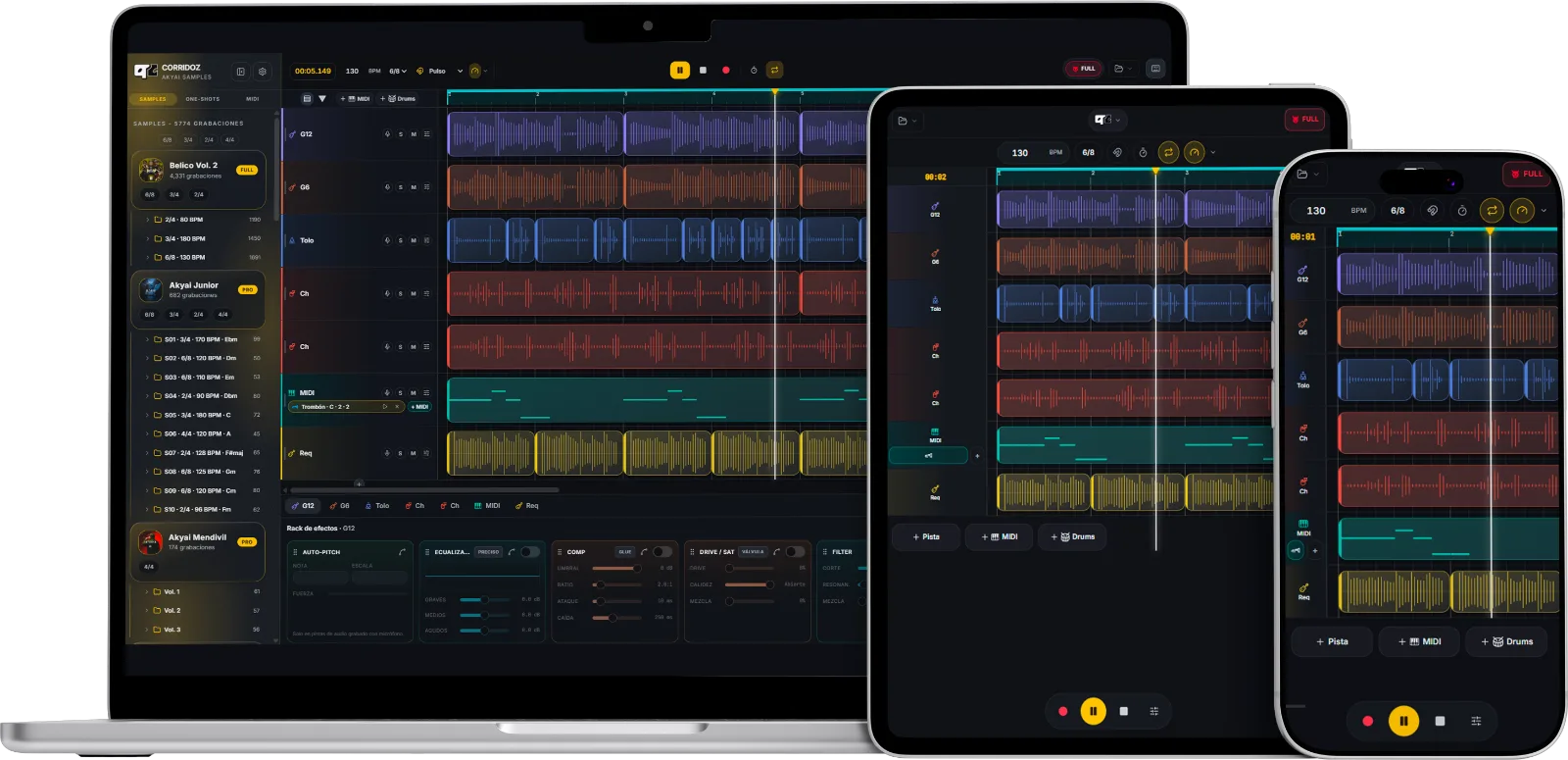Collapse sidebar with panel icon beside CORRIDOZ
Viewport: 1568px width, 760px height.
[x=240, y=72]
